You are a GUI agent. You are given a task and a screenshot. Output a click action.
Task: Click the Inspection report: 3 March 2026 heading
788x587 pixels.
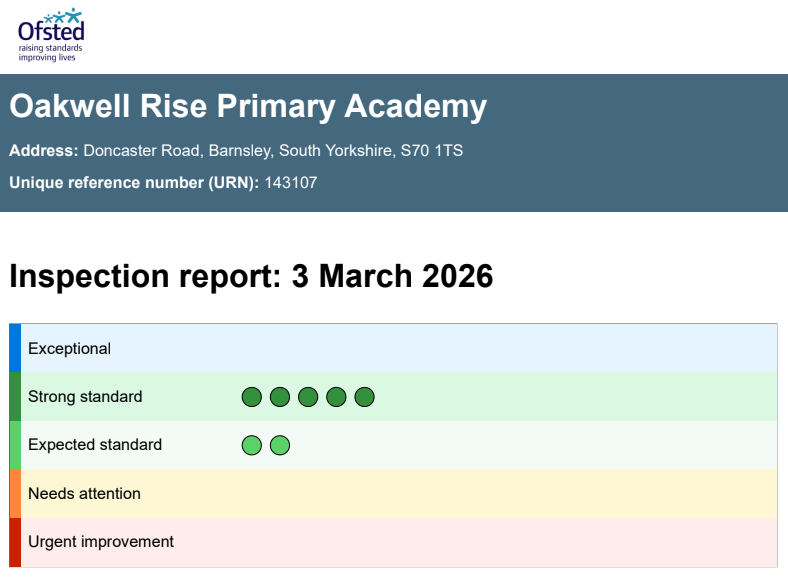click(251, 276)
